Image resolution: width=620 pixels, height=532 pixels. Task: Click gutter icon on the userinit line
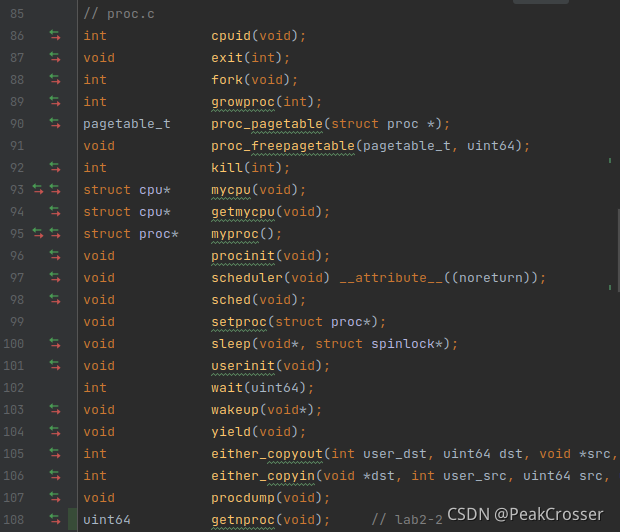[55, 365]
